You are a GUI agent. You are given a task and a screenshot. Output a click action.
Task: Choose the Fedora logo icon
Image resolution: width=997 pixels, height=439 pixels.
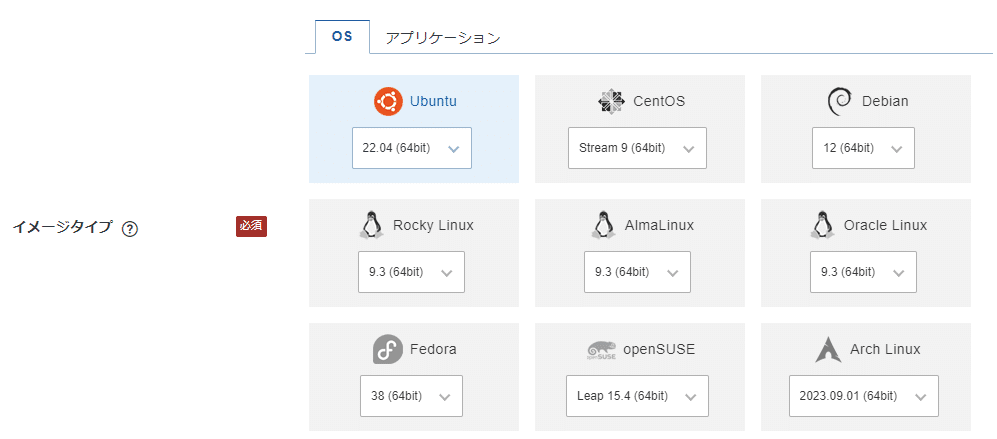click(388, 349)
